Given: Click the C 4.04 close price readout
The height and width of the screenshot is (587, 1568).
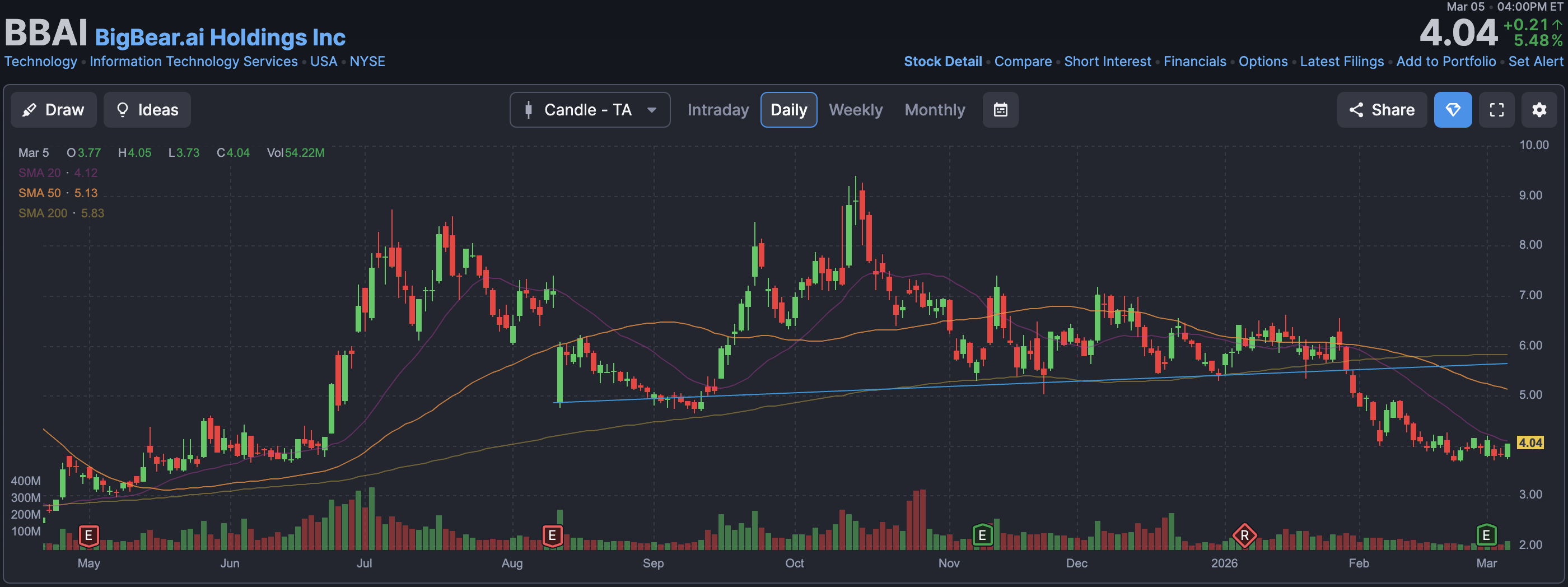Looking at the screenshot, I should click(x=233, y=153).
